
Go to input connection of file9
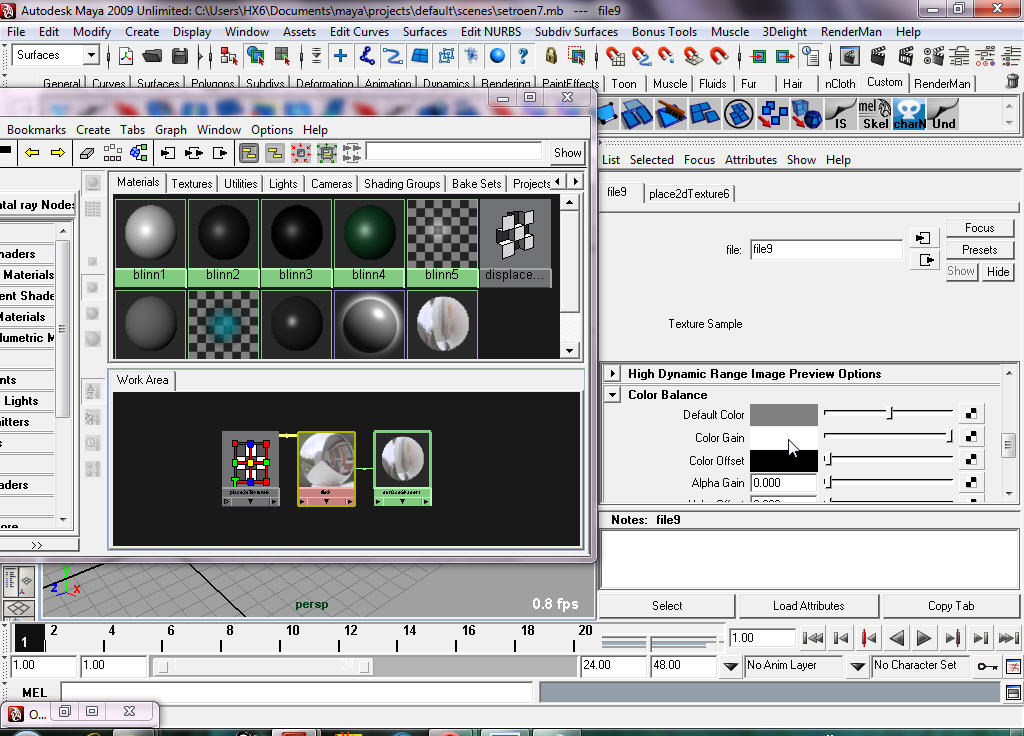pos(923,238)
